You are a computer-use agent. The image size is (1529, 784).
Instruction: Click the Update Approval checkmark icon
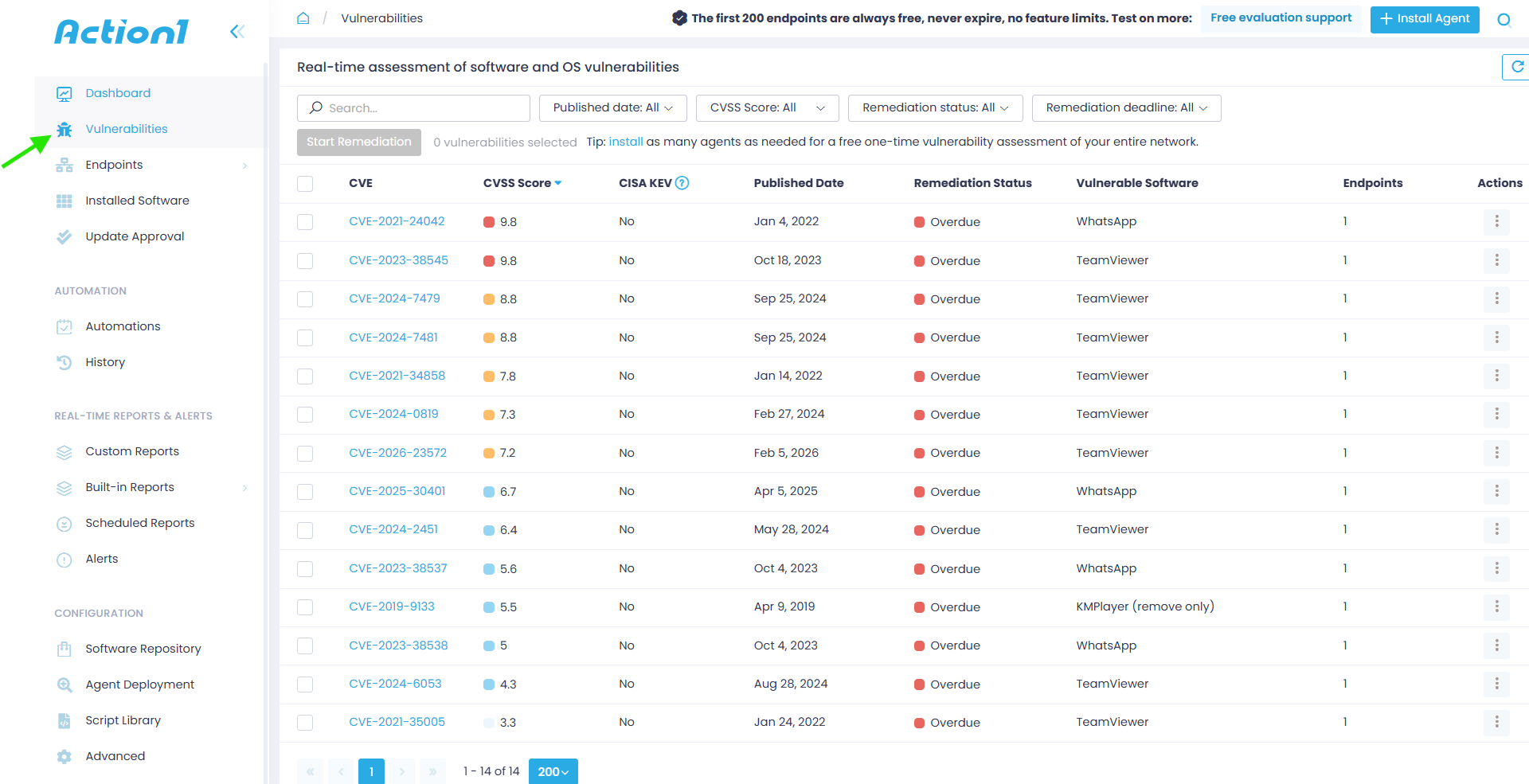click(65, 236)
